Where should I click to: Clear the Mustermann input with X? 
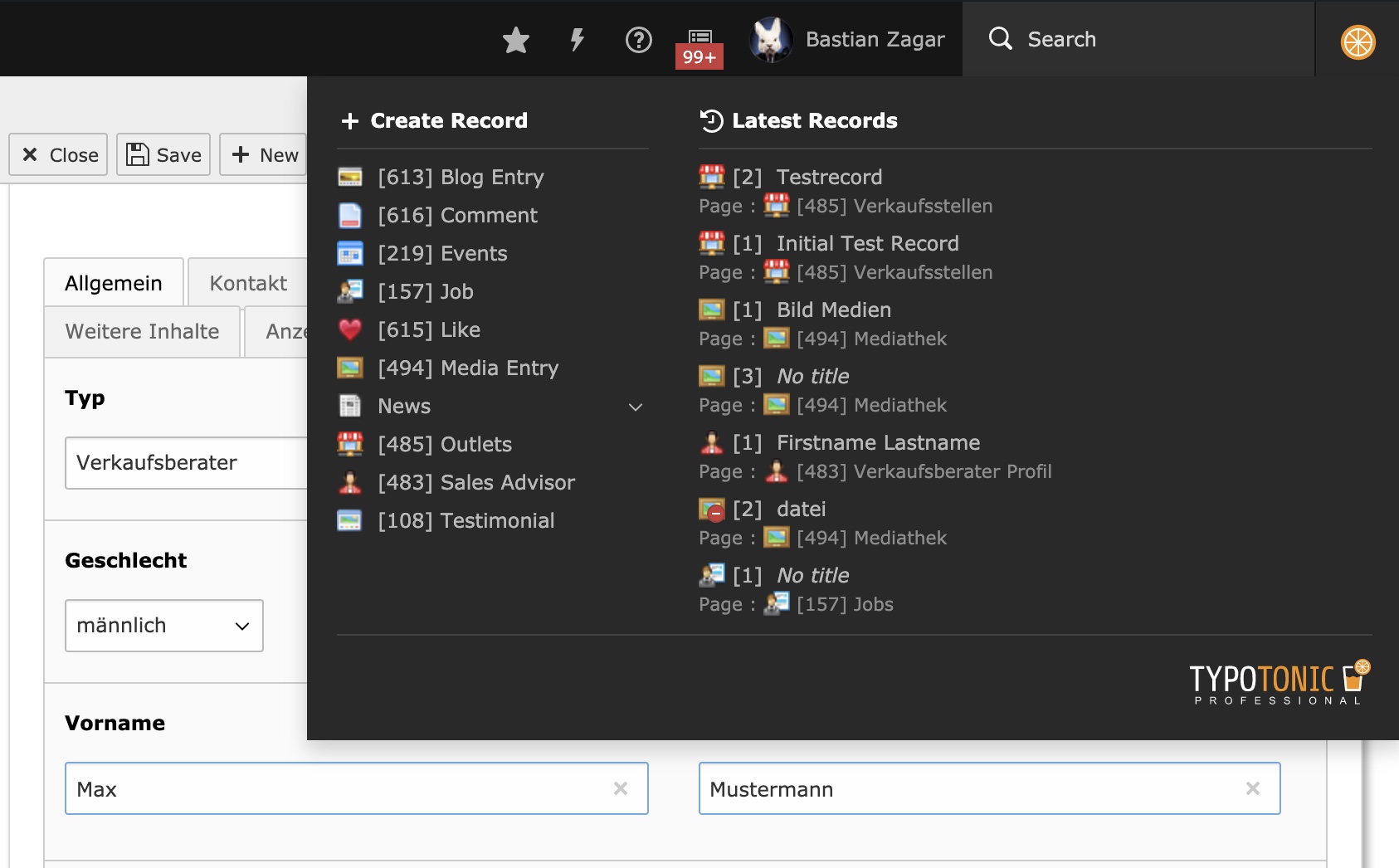tap(1252, 788)
